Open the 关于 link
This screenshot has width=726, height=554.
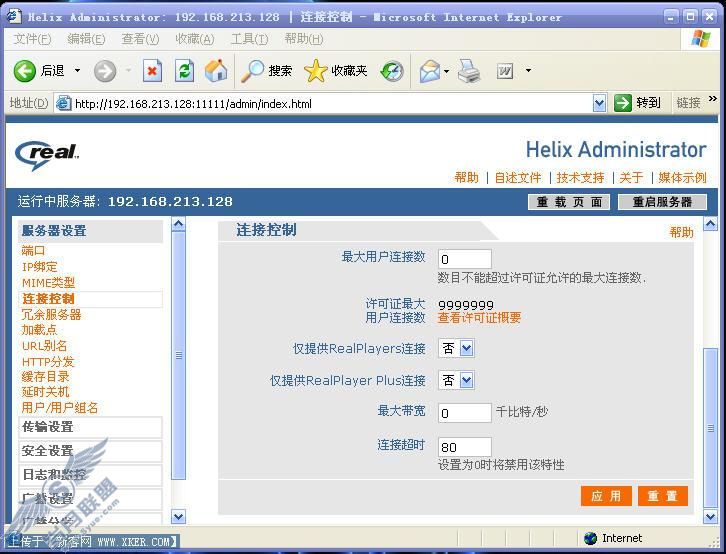pos(631,178)
